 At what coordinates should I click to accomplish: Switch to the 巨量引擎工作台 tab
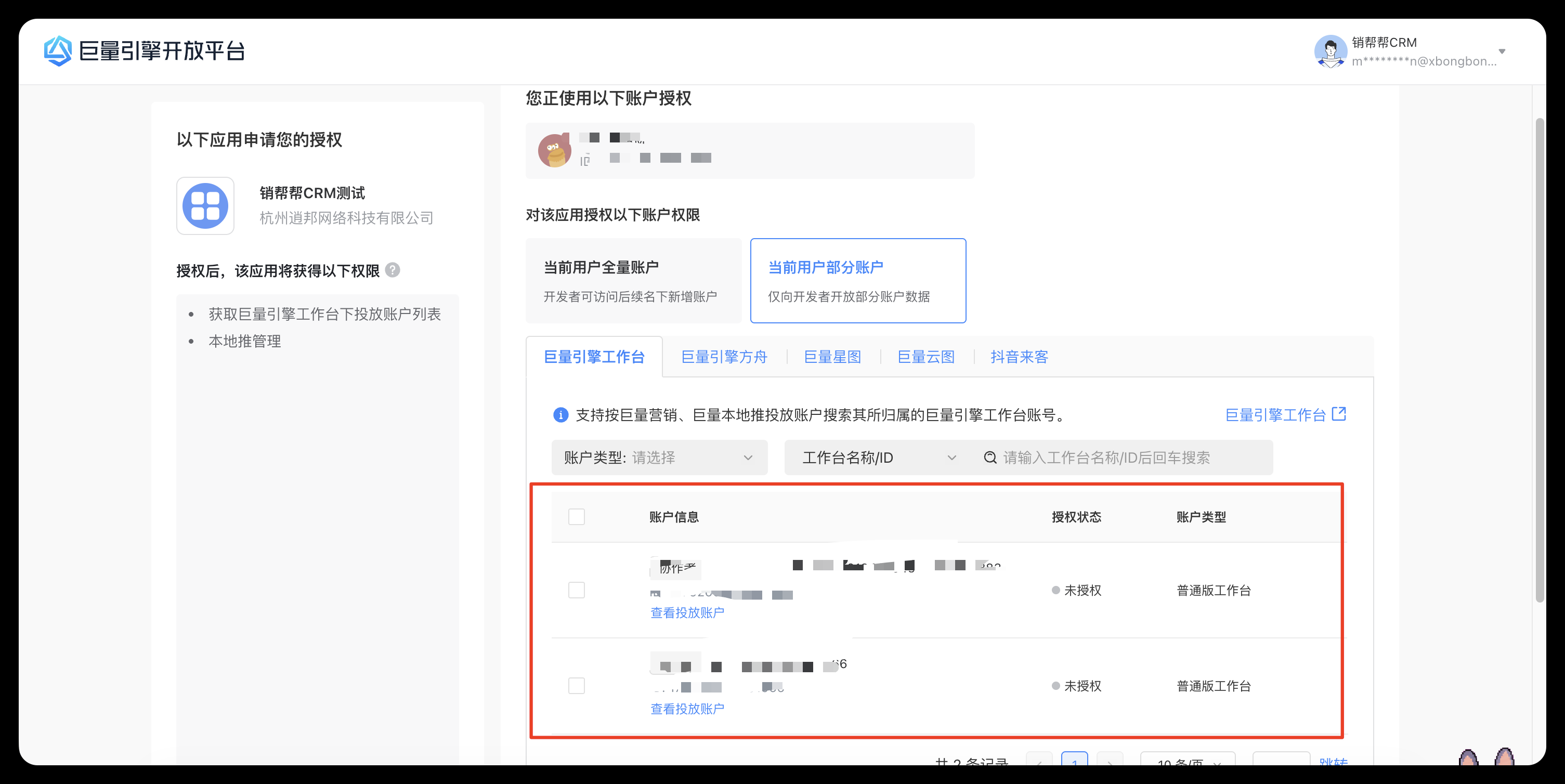coord(594,357)
